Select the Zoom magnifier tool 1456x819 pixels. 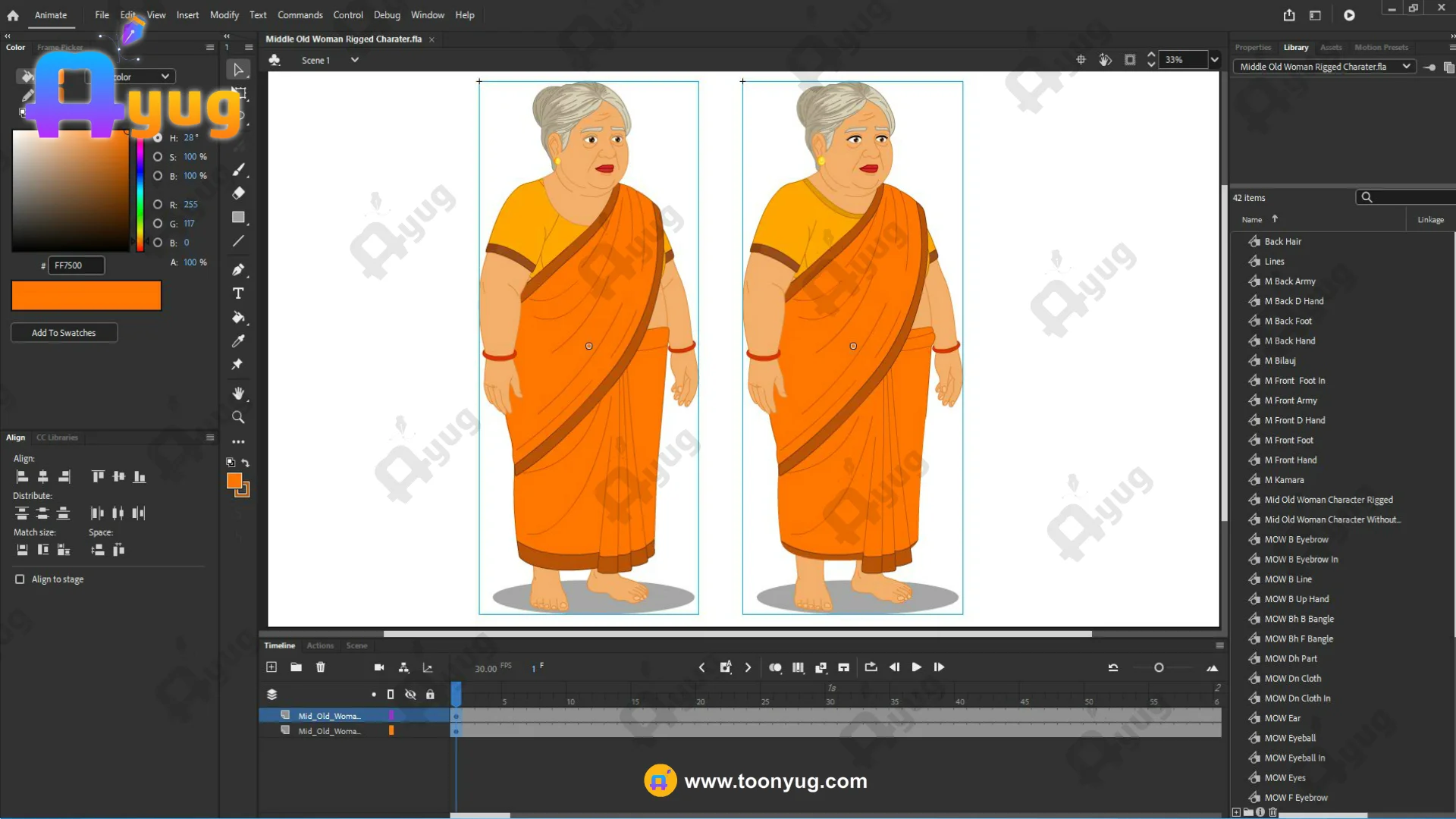pos(238,417)
